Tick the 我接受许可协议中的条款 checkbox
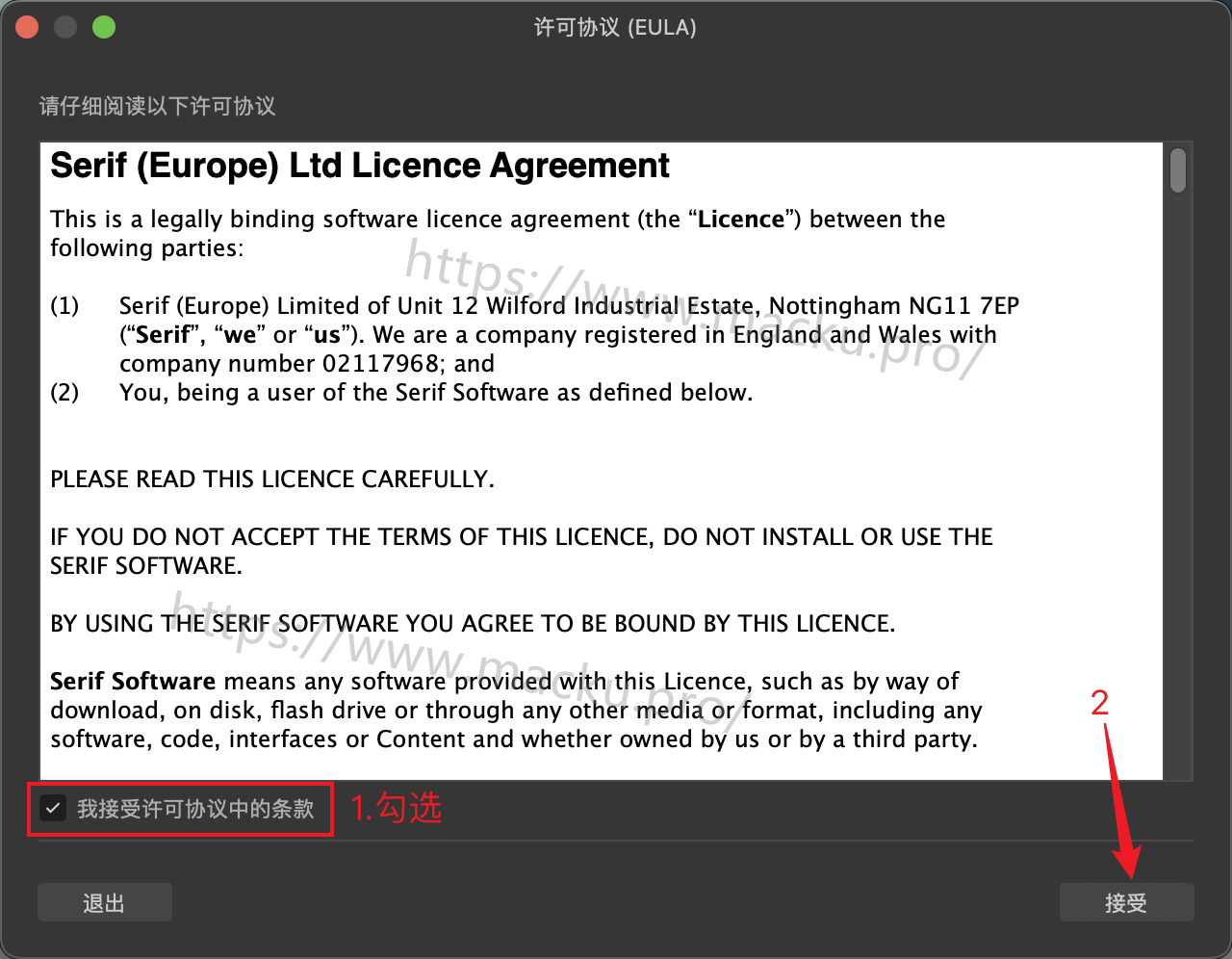 [x=53, y=809]
